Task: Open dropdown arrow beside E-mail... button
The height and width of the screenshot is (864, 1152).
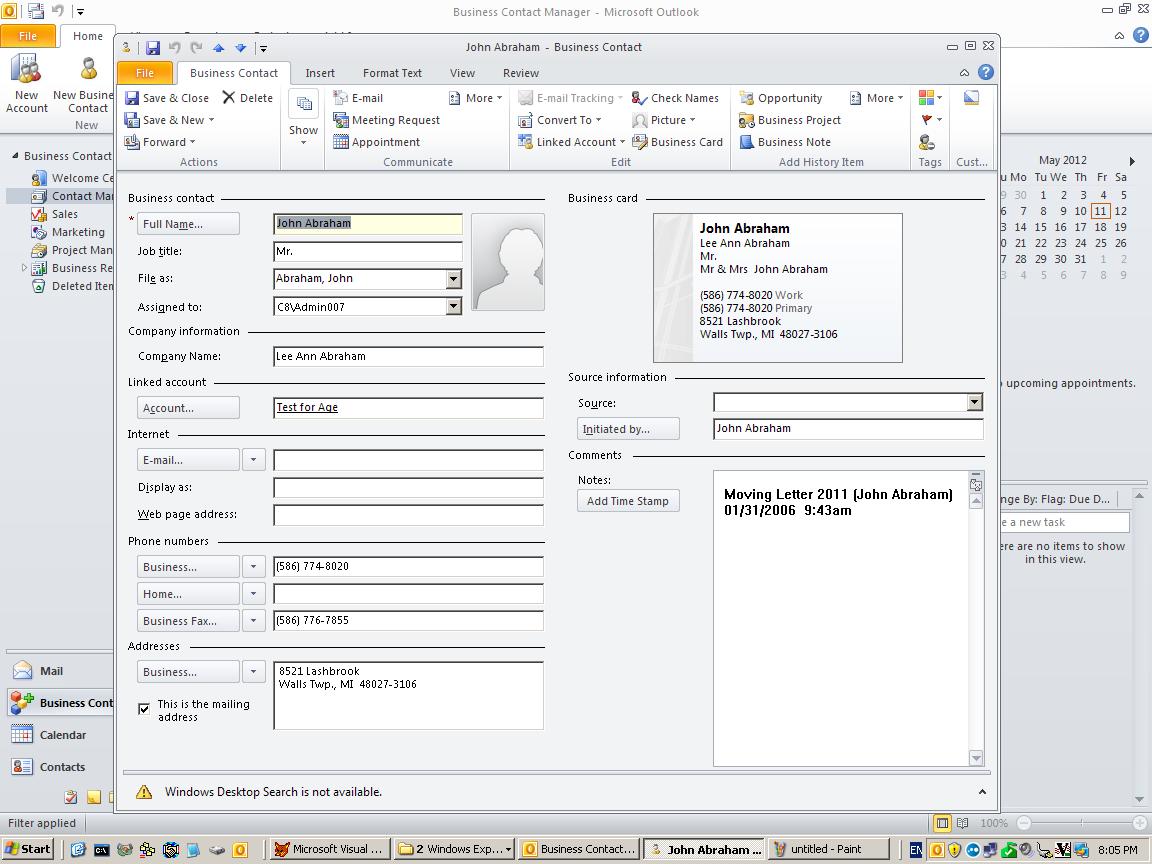Action: [x=253, y=460]
